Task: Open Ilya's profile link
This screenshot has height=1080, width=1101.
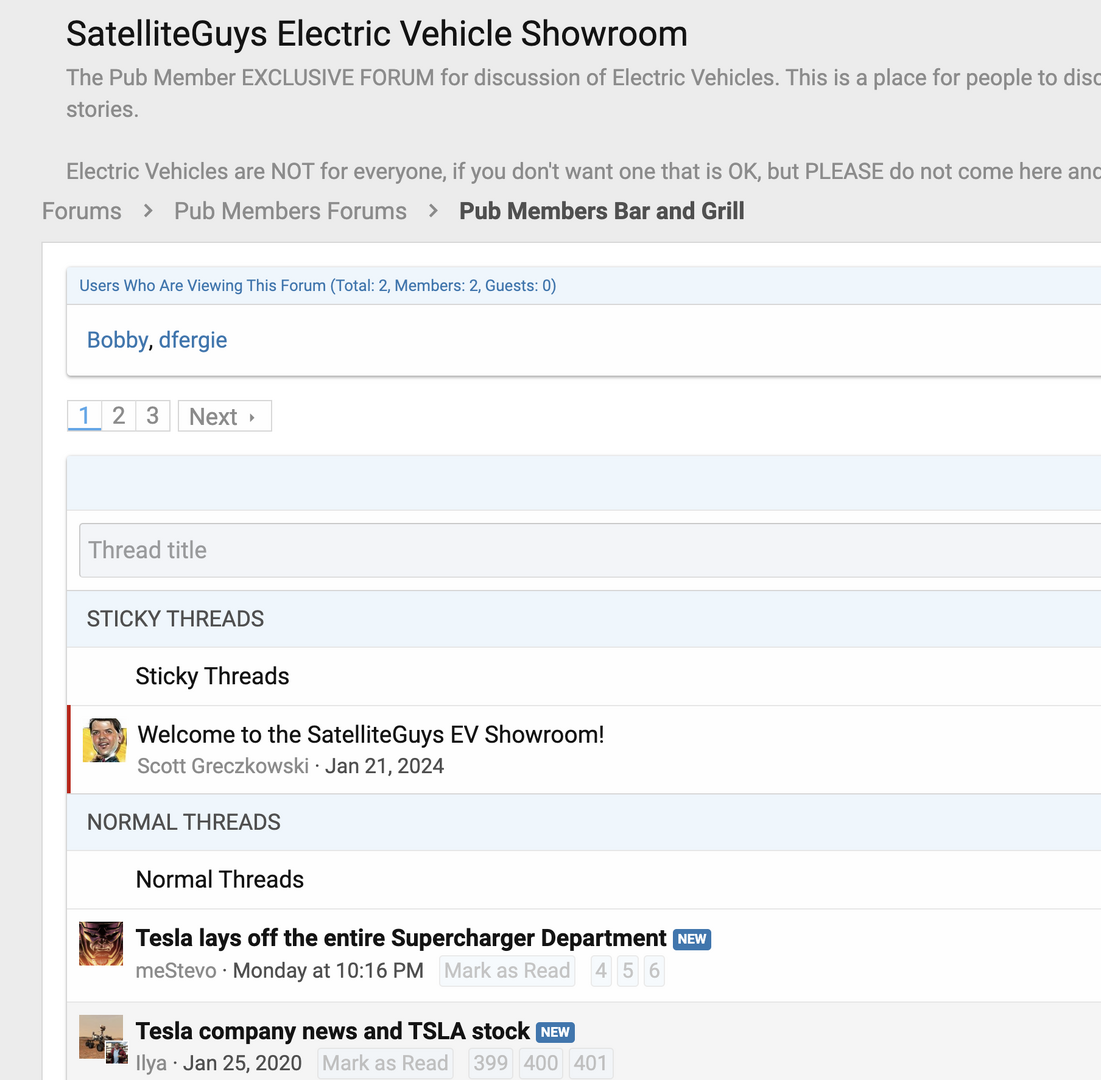Action: coord(151,1063)
